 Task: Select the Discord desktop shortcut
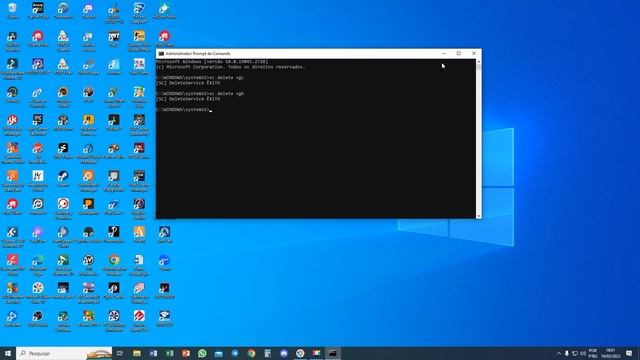89,11
